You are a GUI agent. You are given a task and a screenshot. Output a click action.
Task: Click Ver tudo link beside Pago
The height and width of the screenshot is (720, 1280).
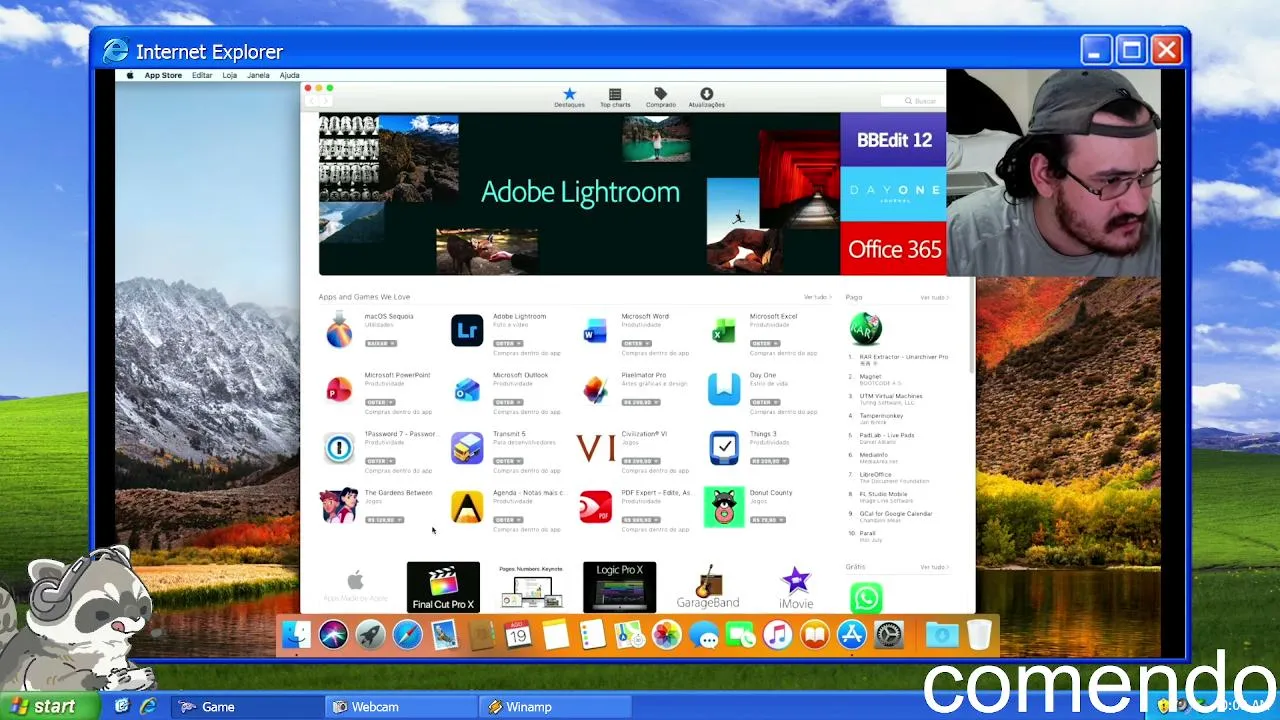pyautogui.click(x=934, y=297)
